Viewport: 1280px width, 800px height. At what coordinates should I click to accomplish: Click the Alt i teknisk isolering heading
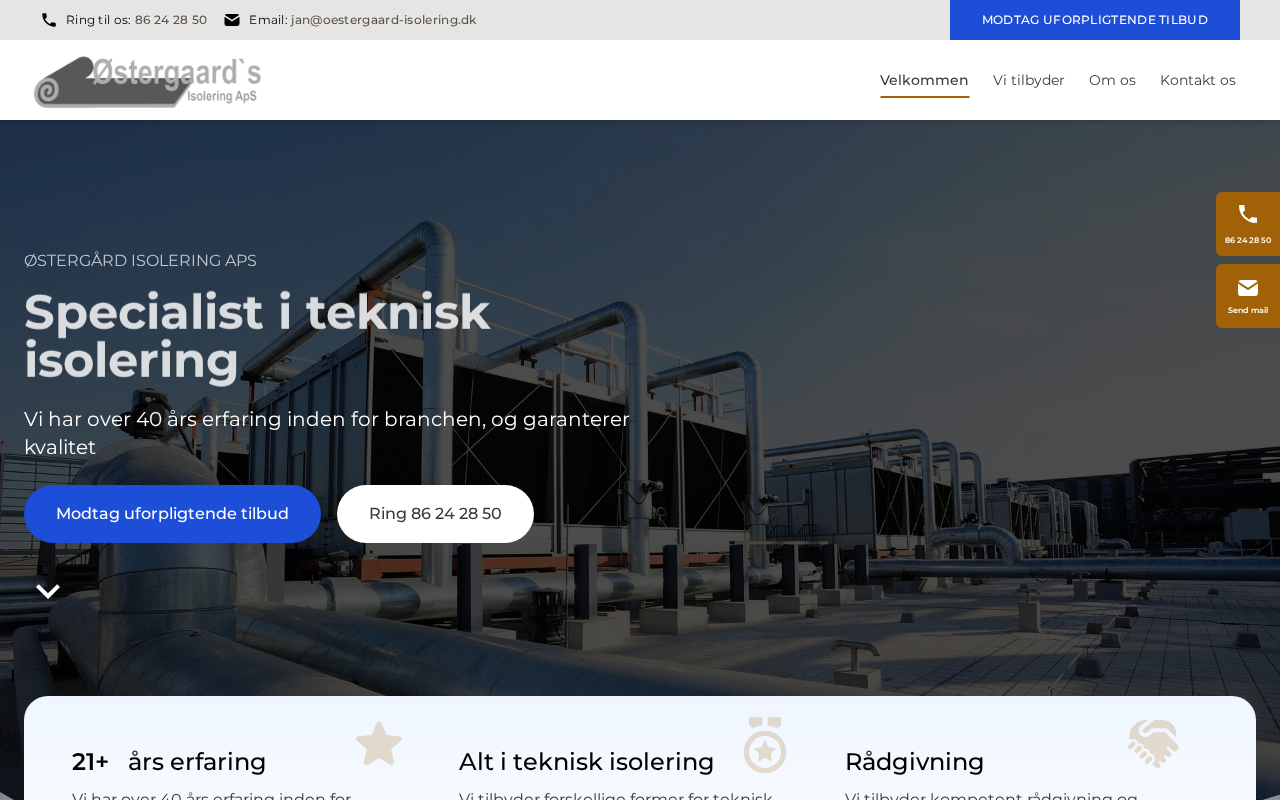[x=586, y=762]
